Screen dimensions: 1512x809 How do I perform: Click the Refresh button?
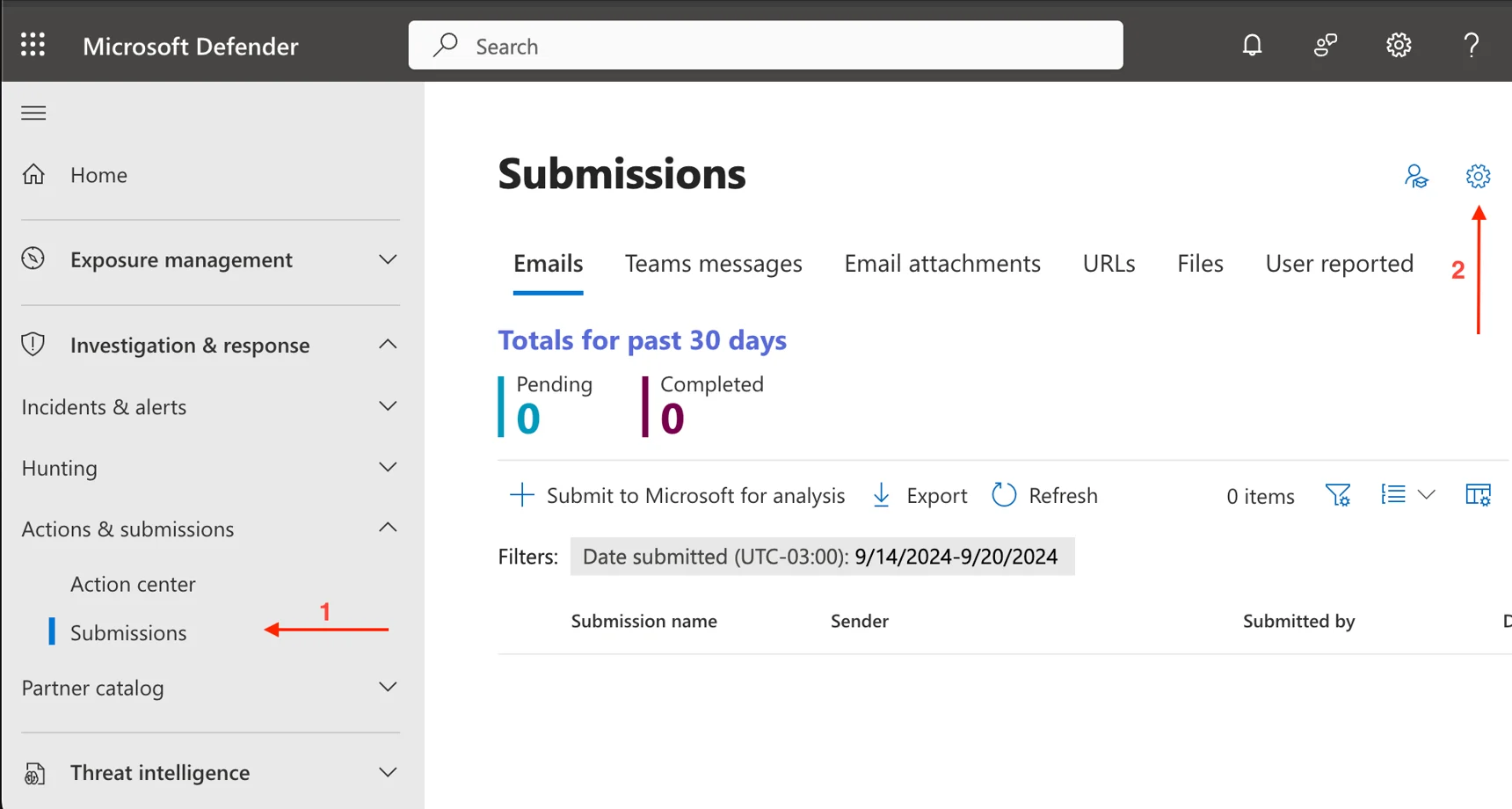point(1045,496)
